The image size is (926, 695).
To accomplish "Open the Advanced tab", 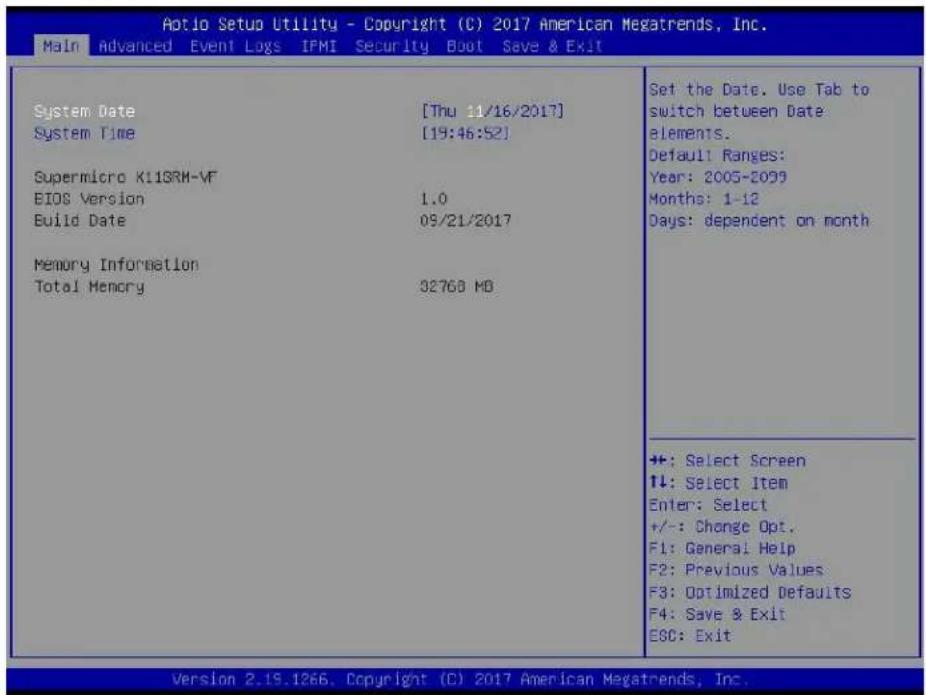I will [135, 46].
